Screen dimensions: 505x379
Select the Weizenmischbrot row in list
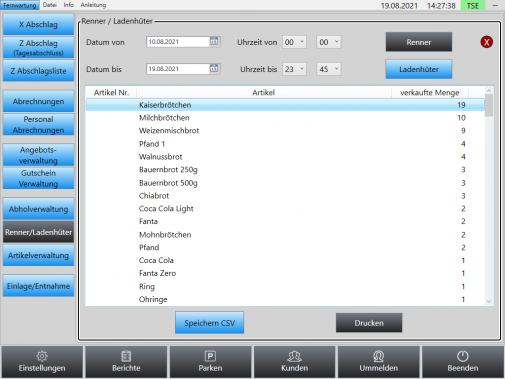tap(285, 131)
